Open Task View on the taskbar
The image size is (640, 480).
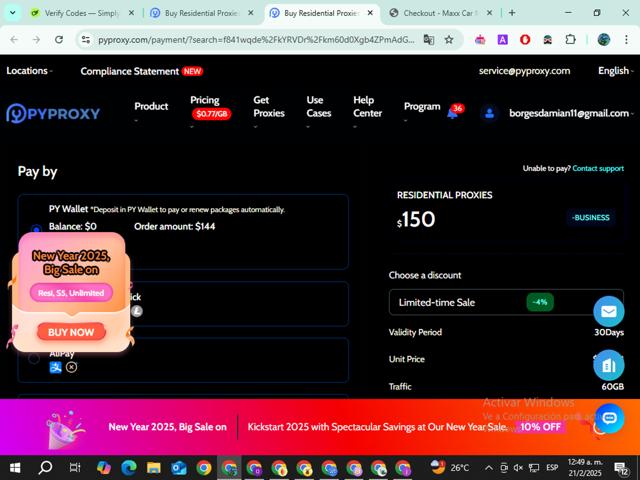pos(75,467)
